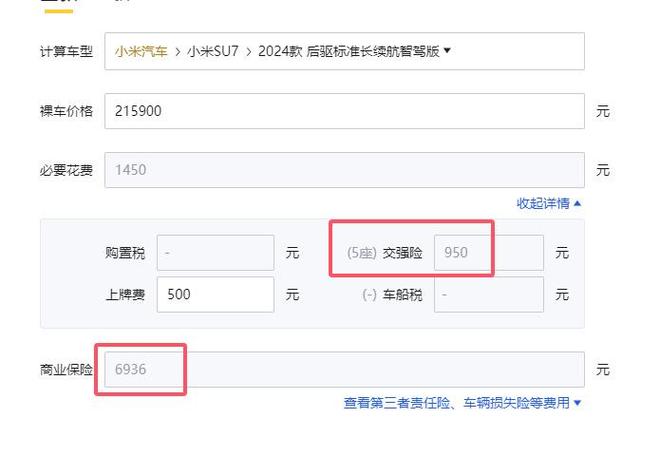
Task: Click the 交强险 field showing 950
Action: (x=488, y=253)
